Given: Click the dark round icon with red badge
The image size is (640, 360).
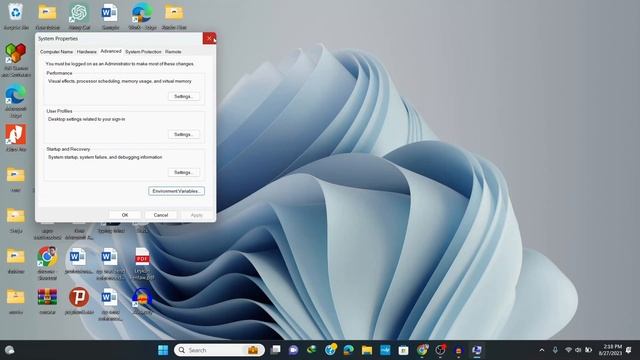Looking at the screenshot, I should point(440,350).
